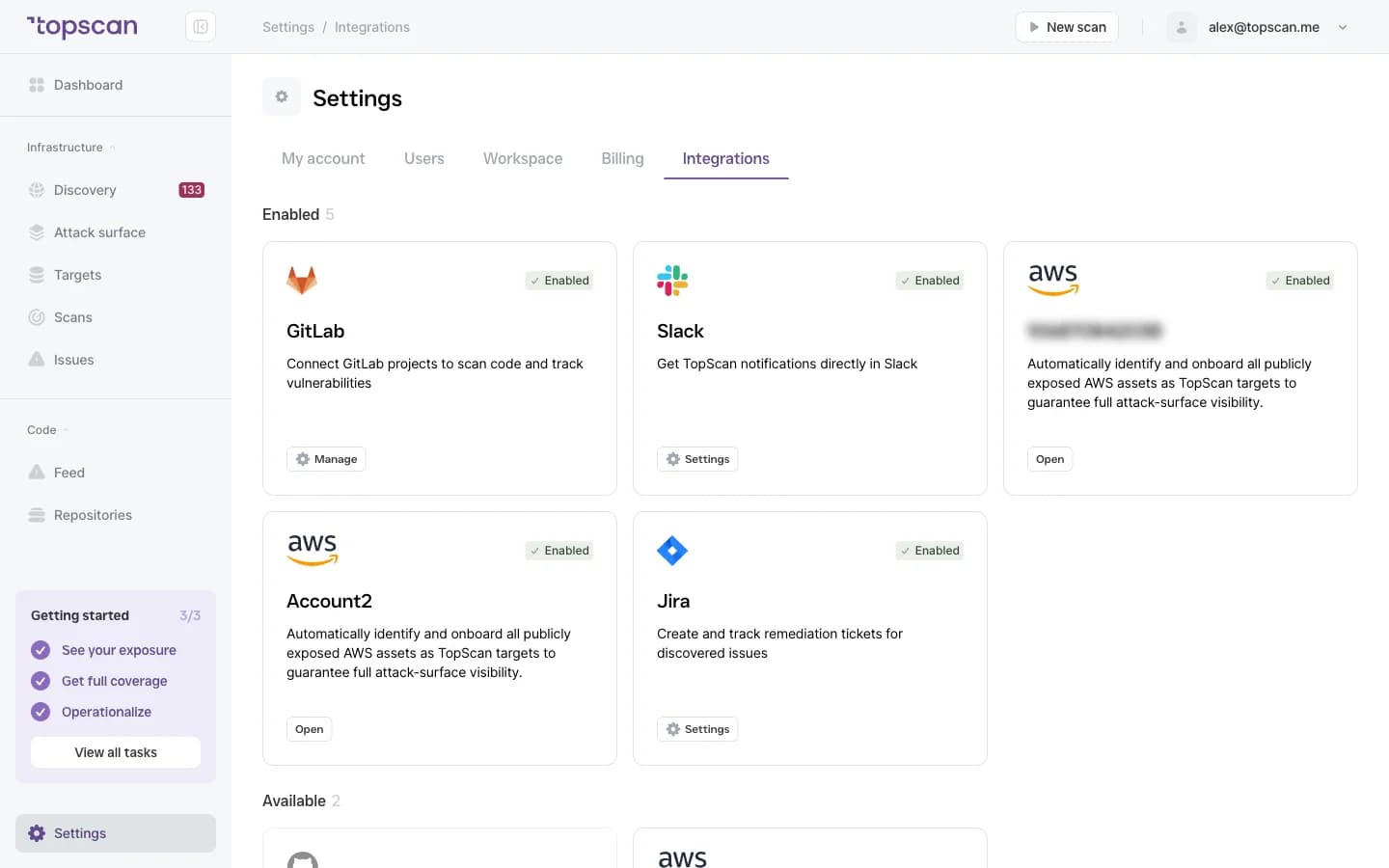Switch to Billing tab

point(622,158)
